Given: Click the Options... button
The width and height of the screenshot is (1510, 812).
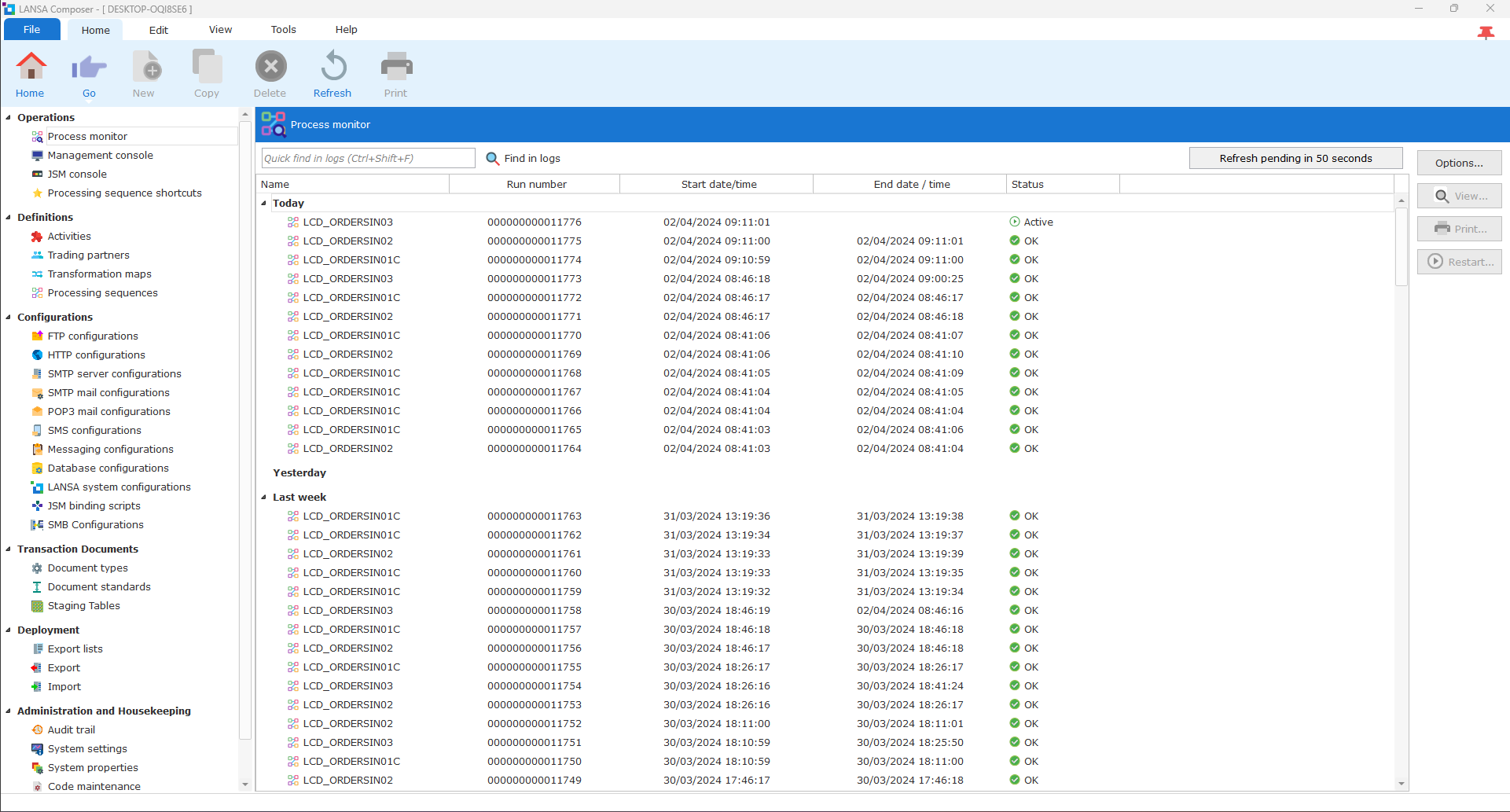Looking at the screenshot, I should [1459, 163].
